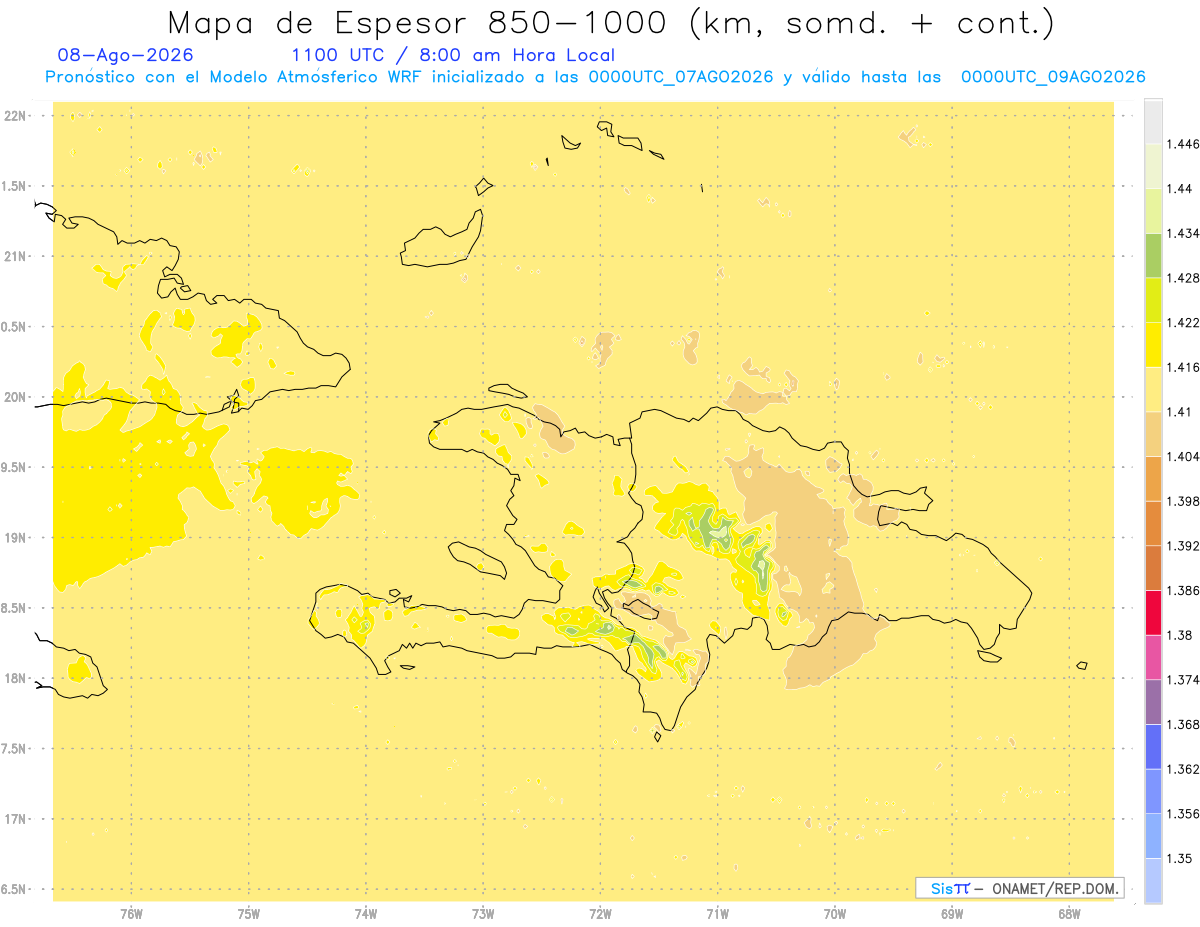The height and width of the screenshot is (927, 1200).
Task: Click the colorbar value '1.362'
Action: tap(1183, 769)
